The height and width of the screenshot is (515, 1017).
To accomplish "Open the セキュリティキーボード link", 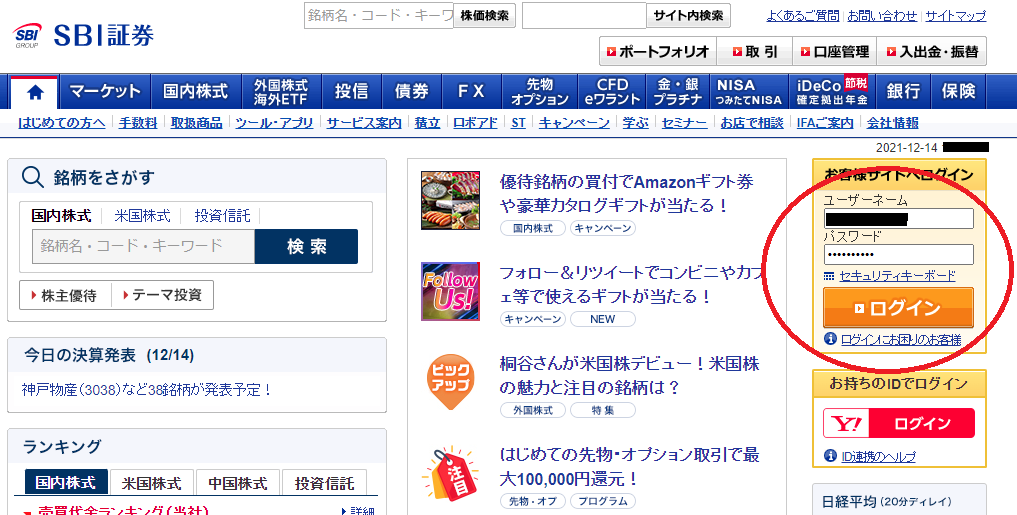I will coord(897,276).
